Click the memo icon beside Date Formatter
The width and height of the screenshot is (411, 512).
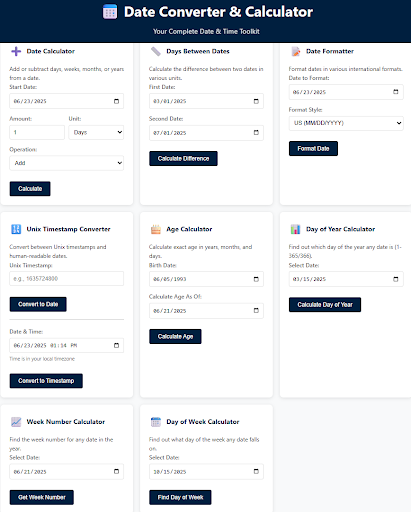(x=295, y=51)
